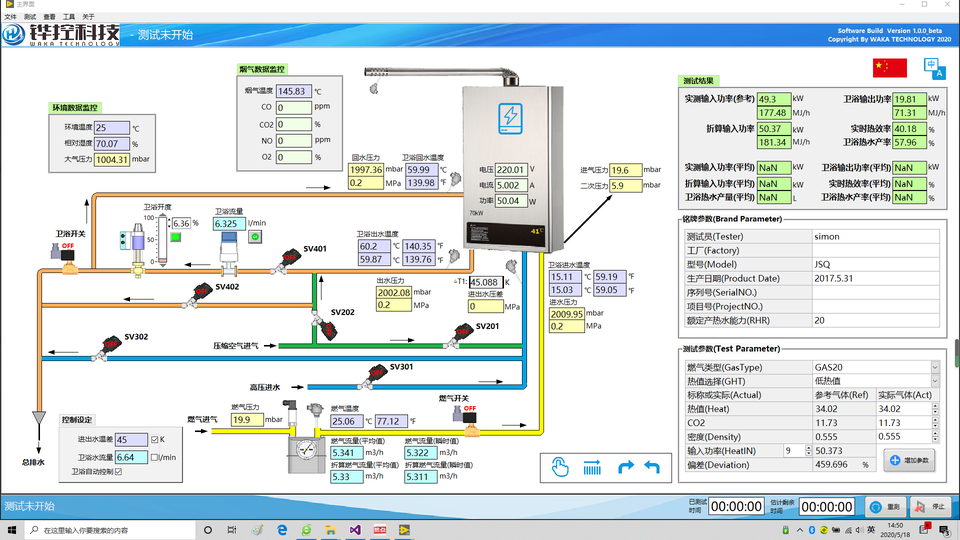The width and height of the screenshot is (960, 540).
Task: Expand the 热值选择 GHT dropdown
Action: [x=935, y=381]
